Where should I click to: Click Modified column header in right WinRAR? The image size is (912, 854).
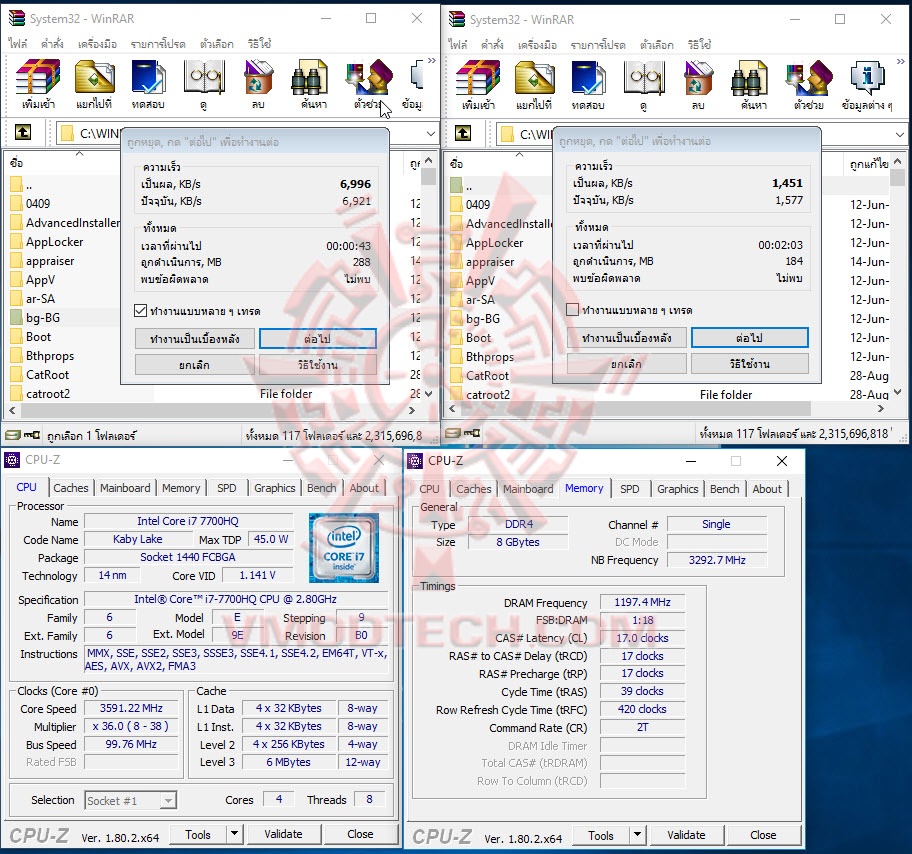(x=867, y=163)
